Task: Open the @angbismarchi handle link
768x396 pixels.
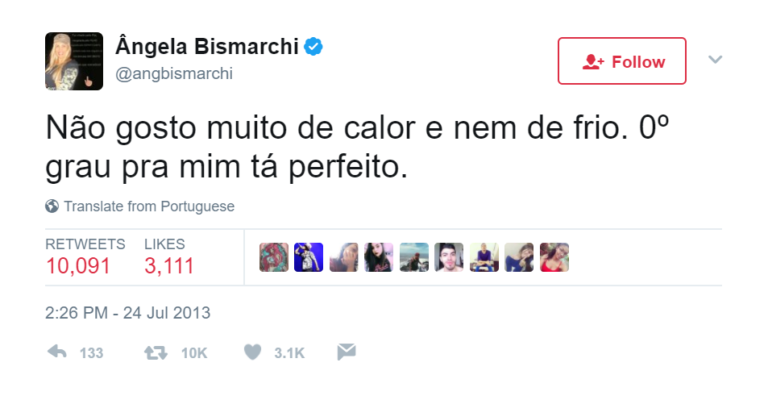Action: point(174,74)
